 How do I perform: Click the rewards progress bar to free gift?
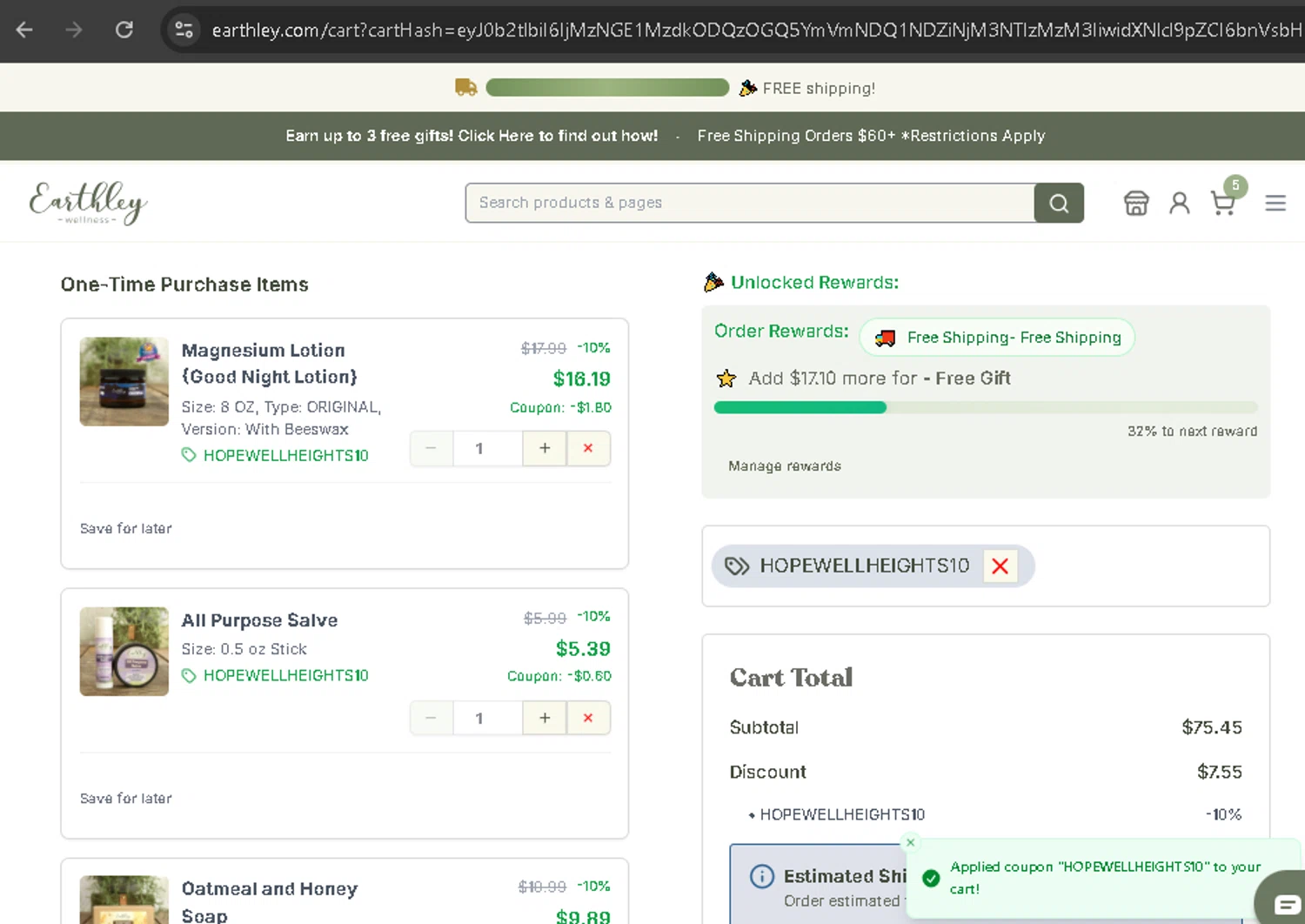pos(986,407)
